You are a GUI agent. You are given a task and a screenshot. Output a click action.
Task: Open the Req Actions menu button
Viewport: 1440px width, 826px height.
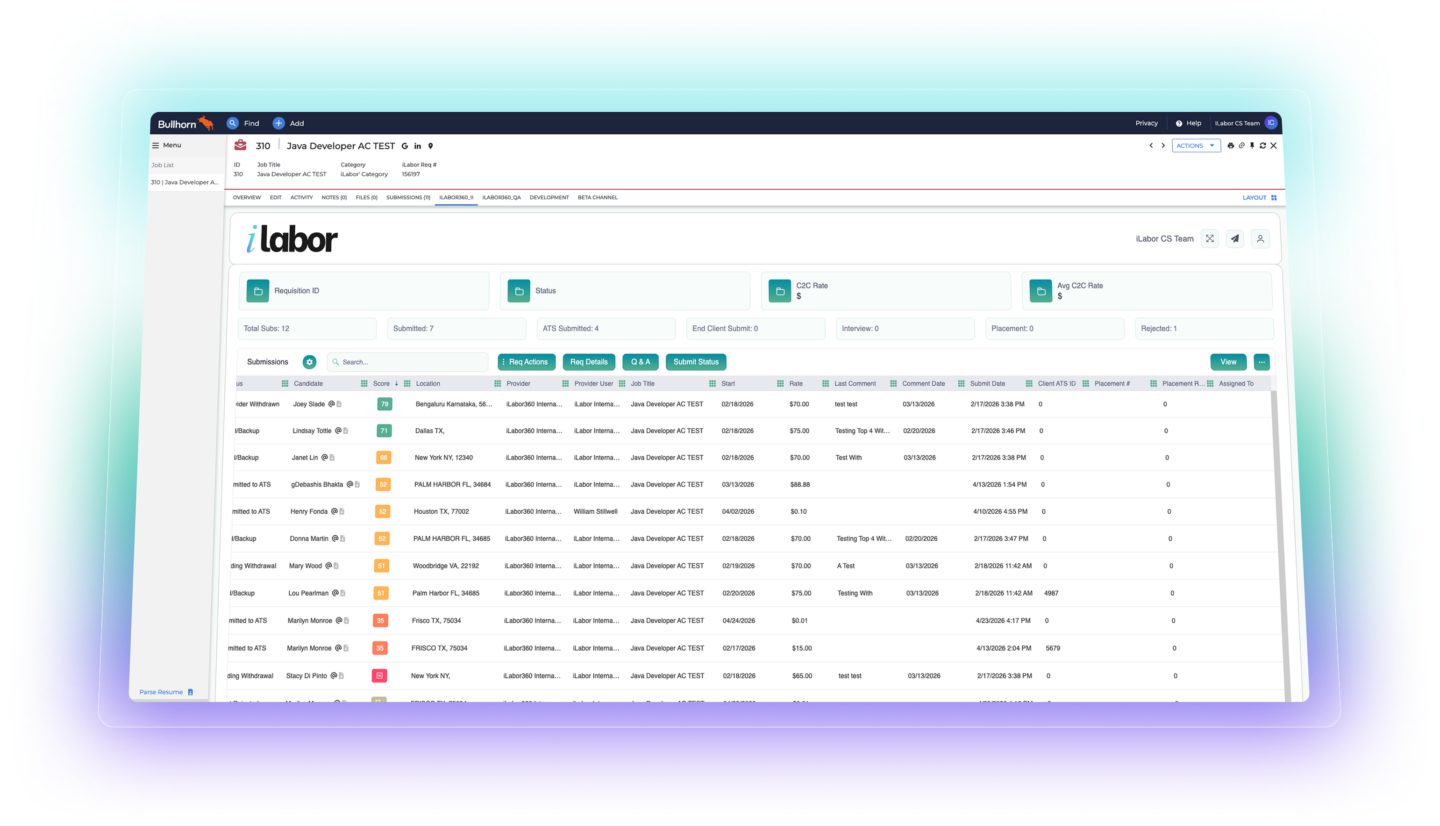pyautogui.click(x=526, y=362)
